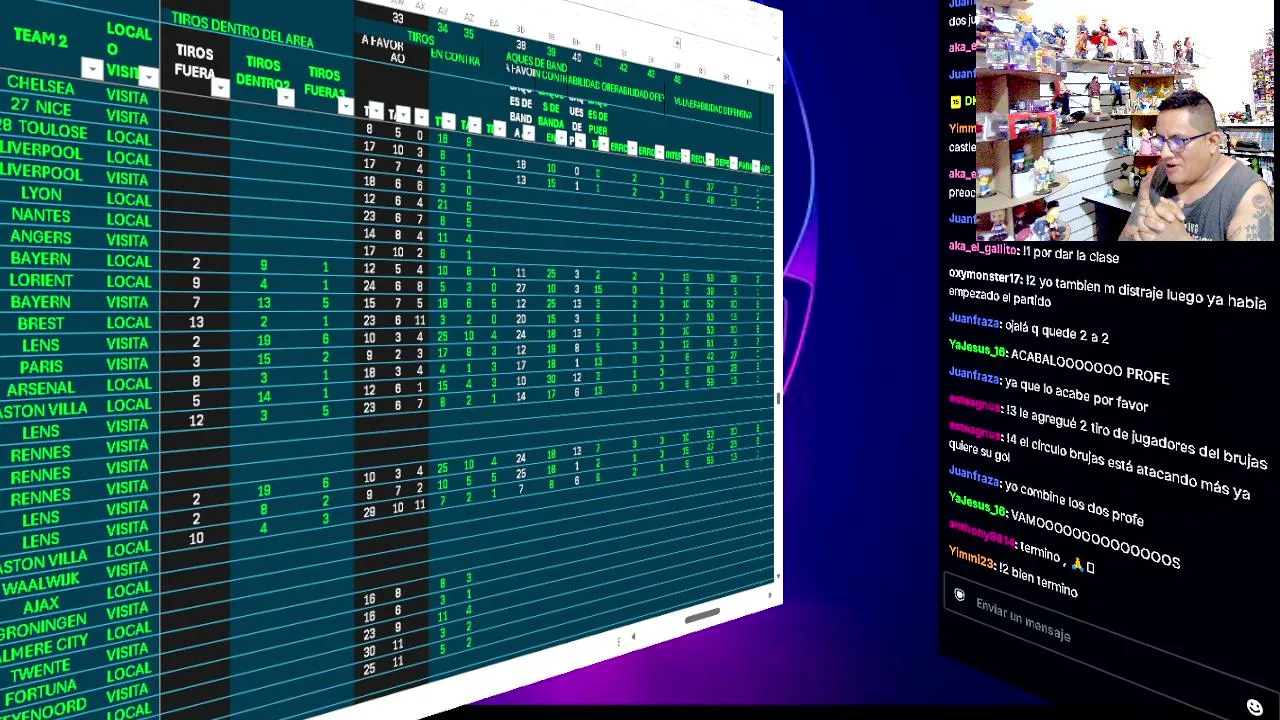Click the TEAM 2 column header

[41, 40]
